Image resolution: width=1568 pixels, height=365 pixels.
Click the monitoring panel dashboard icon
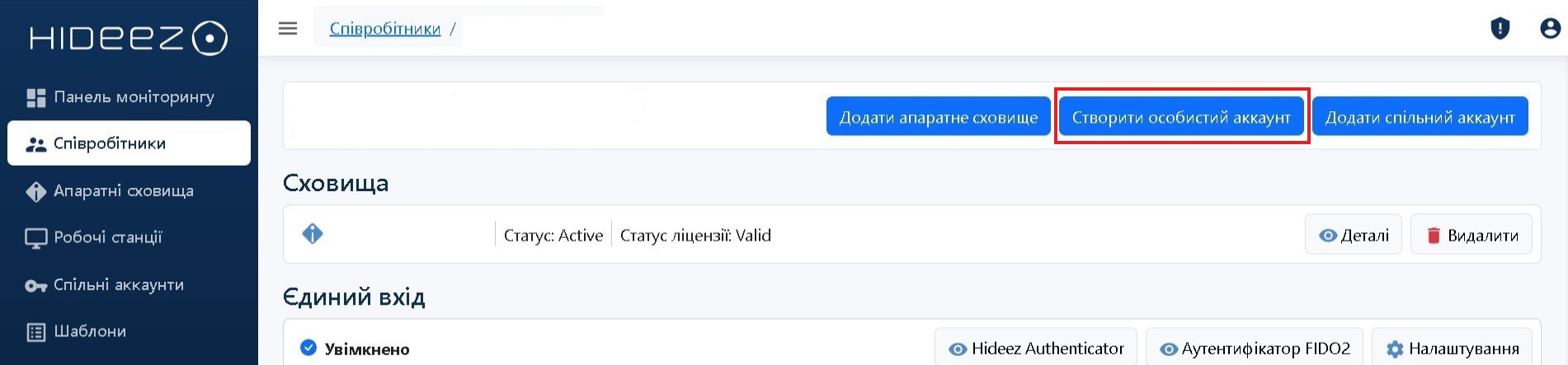(36, 98)
